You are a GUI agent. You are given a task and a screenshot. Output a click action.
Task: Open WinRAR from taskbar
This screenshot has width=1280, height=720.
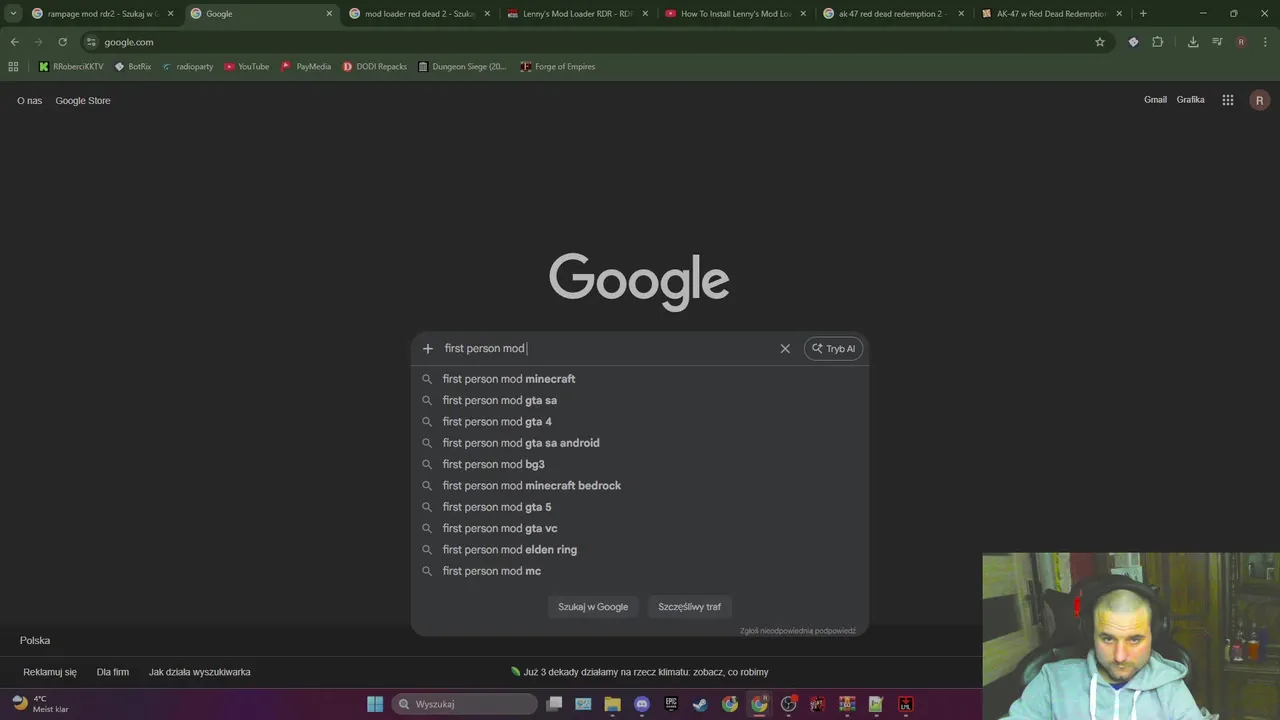pyautogui.click(x=847, y=704)
